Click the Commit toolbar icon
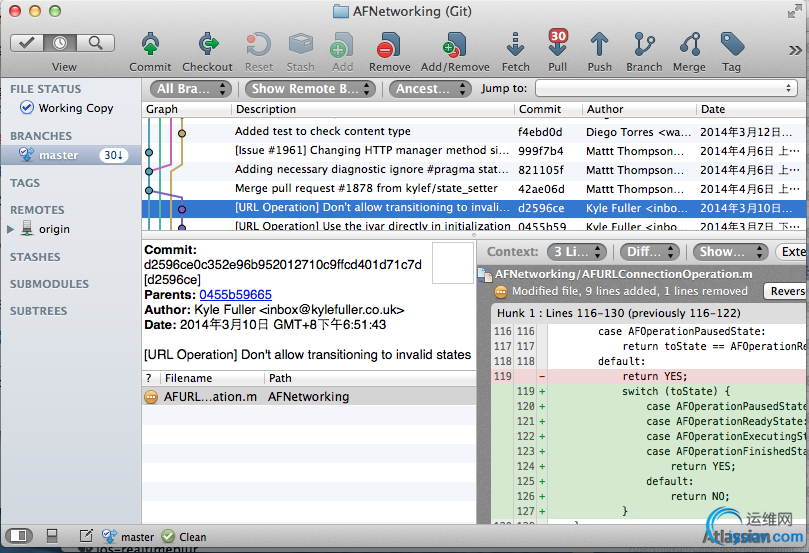809x553 pixels. (150, 44)
